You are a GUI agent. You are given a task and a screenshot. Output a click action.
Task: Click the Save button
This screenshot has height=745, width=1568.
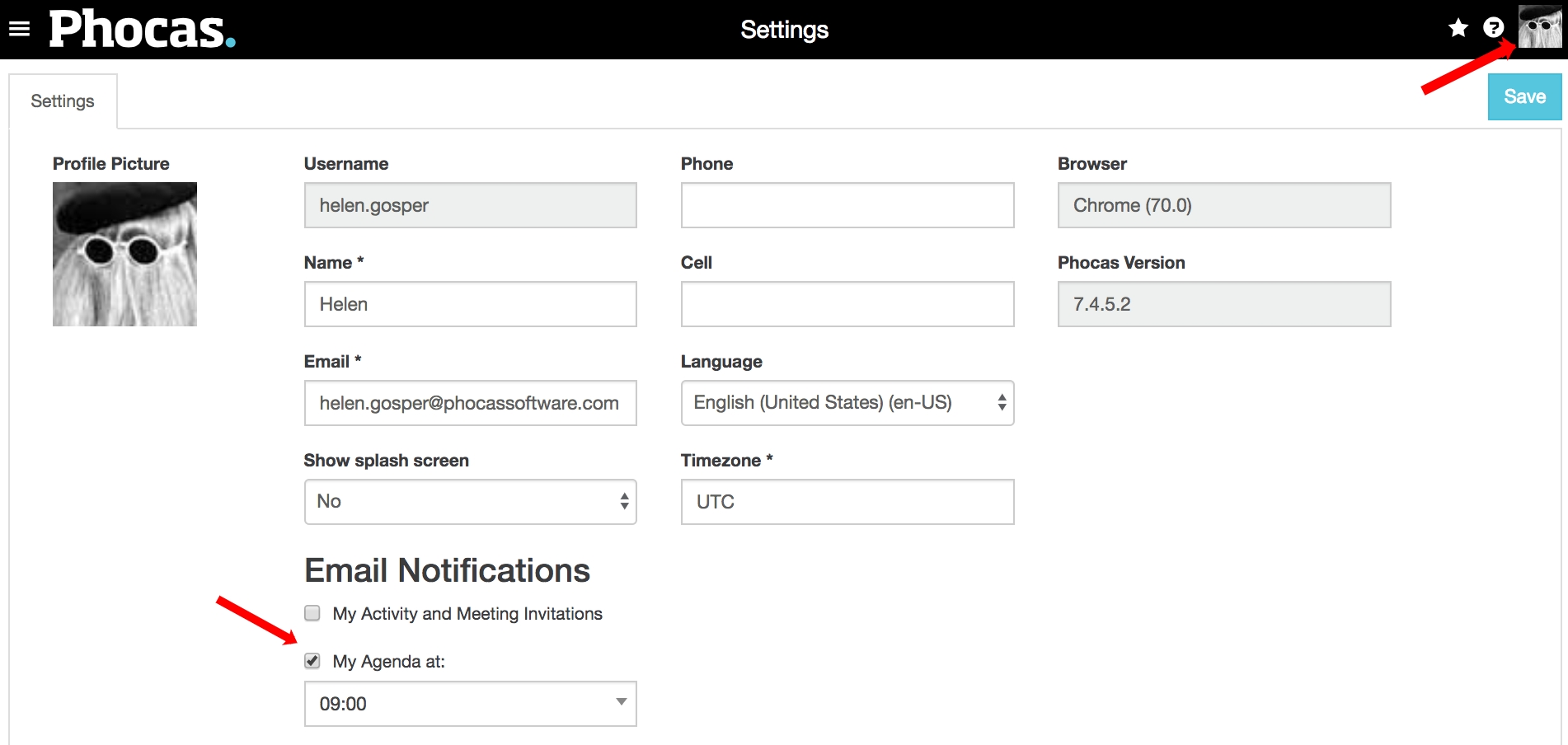tap(1523, 97)
